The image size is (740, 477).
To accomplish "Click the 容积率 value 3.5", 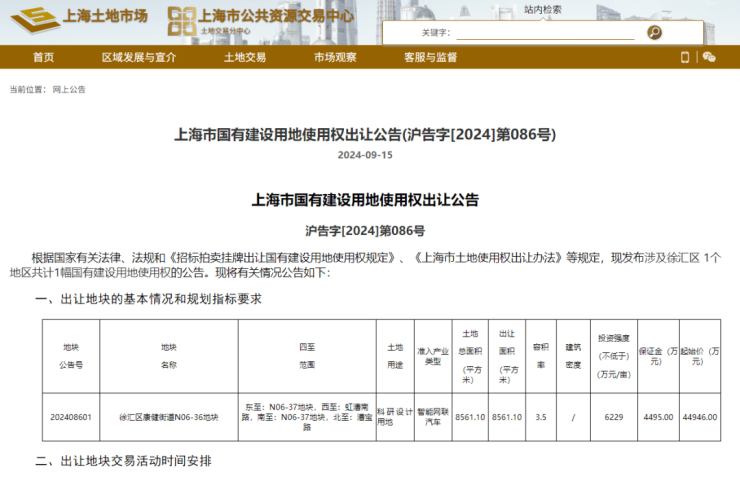I will pyautogui.click(x=541, y=417).
